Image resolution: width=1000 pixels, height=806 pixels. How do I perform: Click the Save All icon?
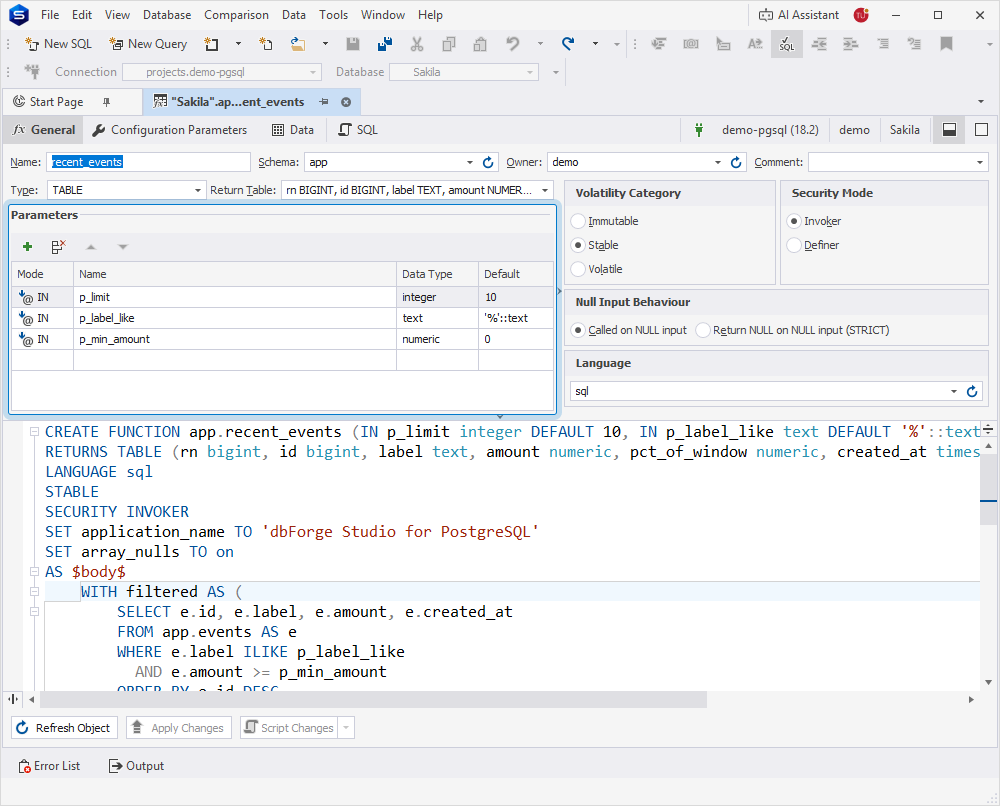385,44
